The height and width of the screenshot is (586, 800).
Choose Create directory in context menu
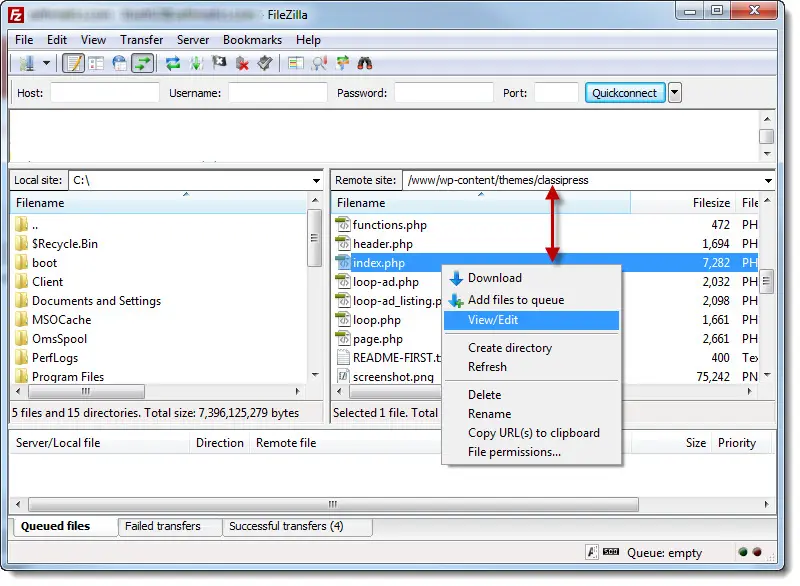pos(531,348)
